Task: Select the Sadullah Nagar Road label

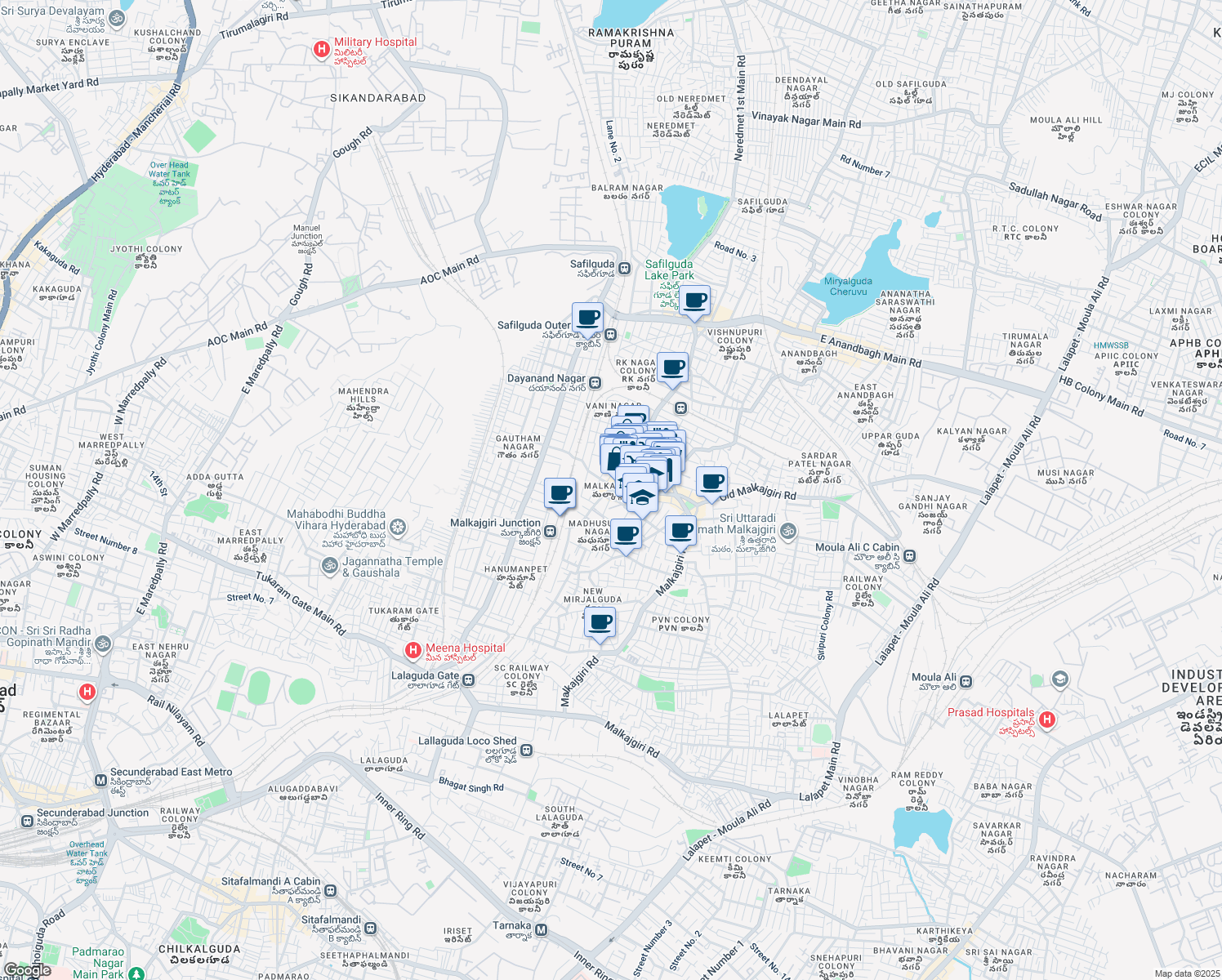Action: [1055, 202]
